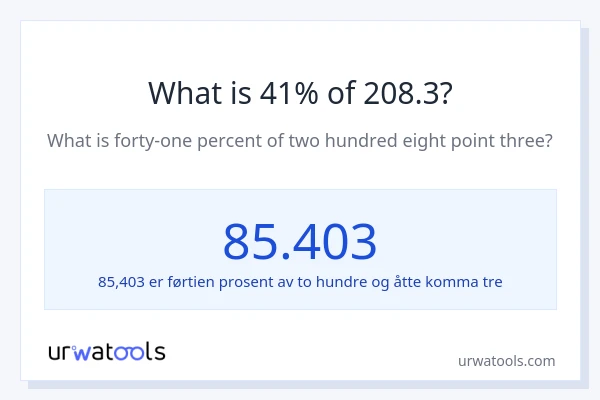Click 'to hundre og åtte' in Norwegian text

pyautogui.click(x=369, y=282)
